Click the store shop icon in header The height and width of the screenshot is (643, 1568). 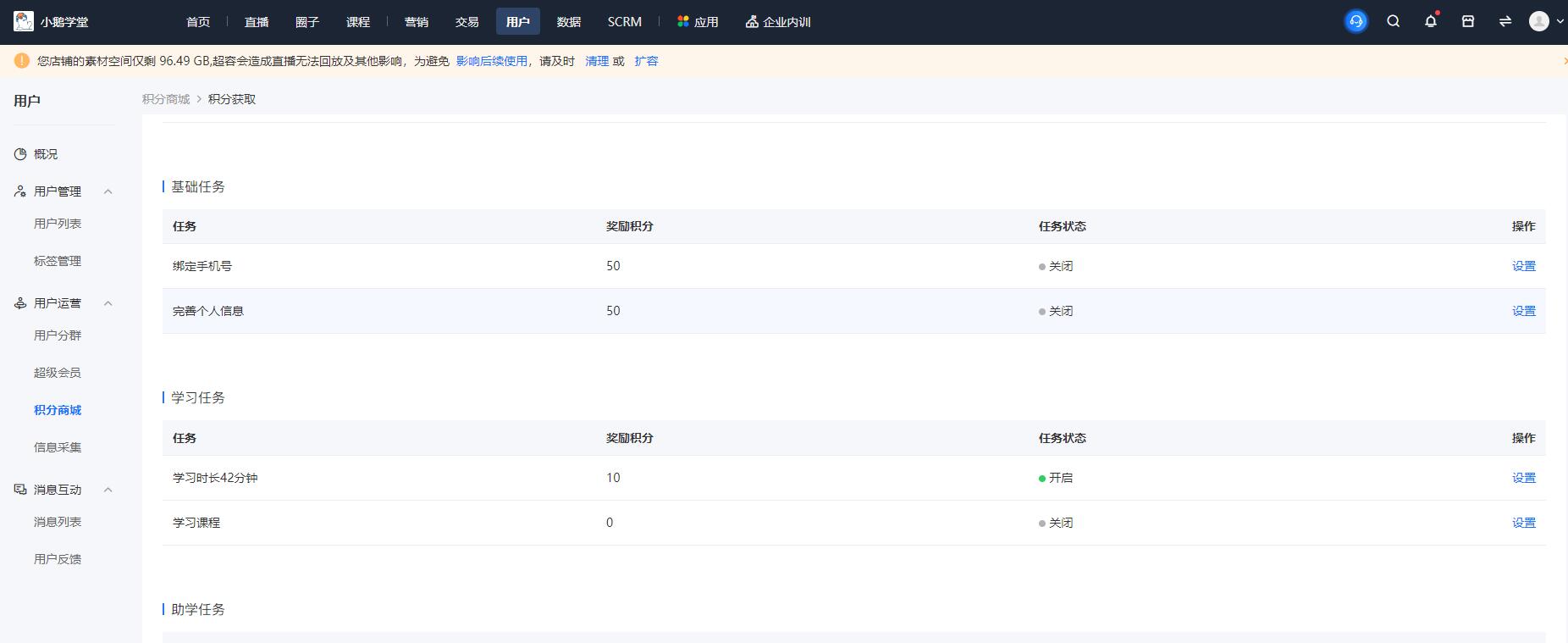click(x=1467, y=22)
